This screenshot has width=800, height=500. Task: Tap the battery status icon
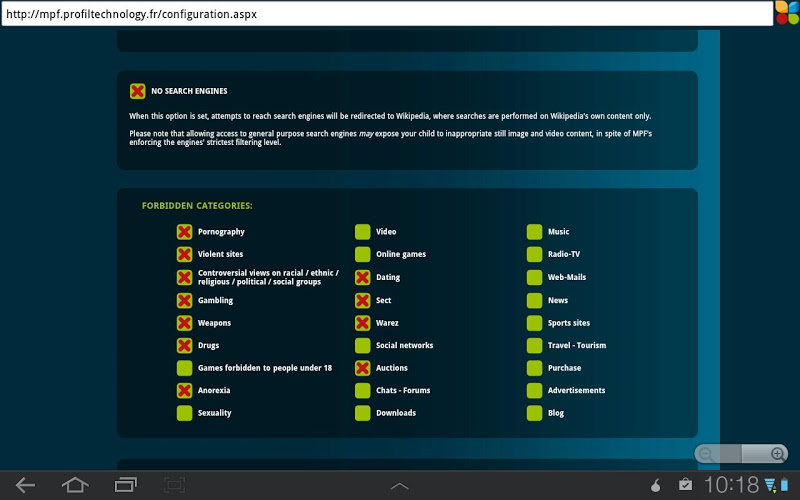click(784, 485)
